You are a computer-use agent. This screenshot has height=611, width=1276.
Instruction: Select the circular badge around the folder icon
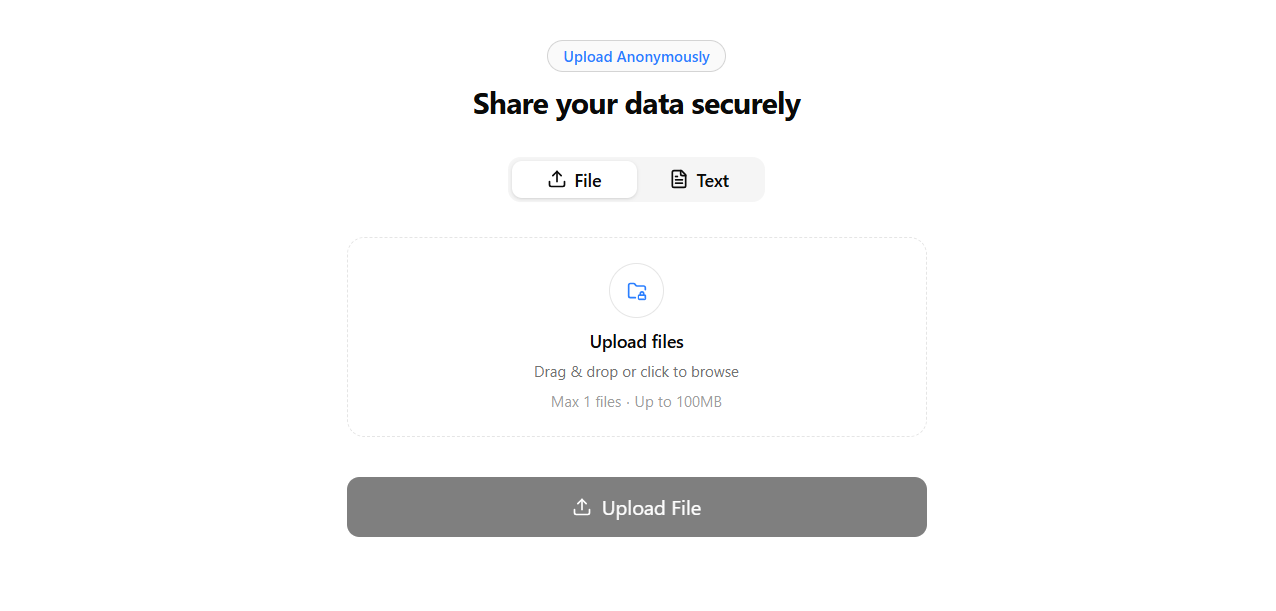637,291
